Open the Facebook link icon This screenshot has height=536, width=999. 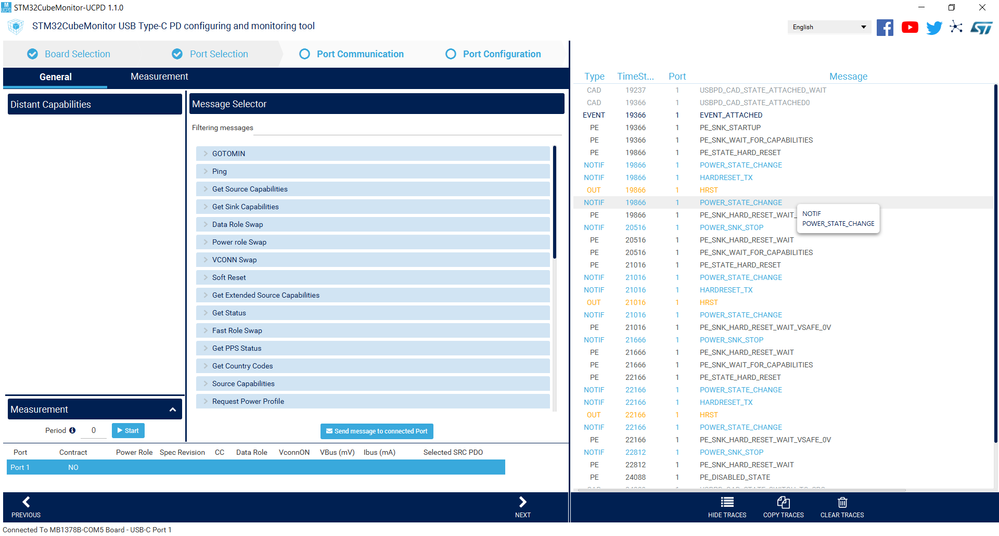884,27
